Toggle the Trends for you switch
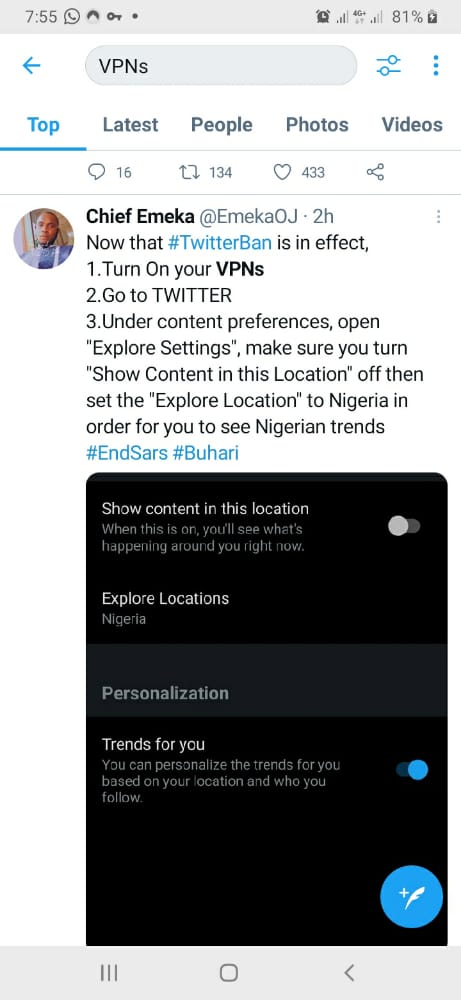 411,770
